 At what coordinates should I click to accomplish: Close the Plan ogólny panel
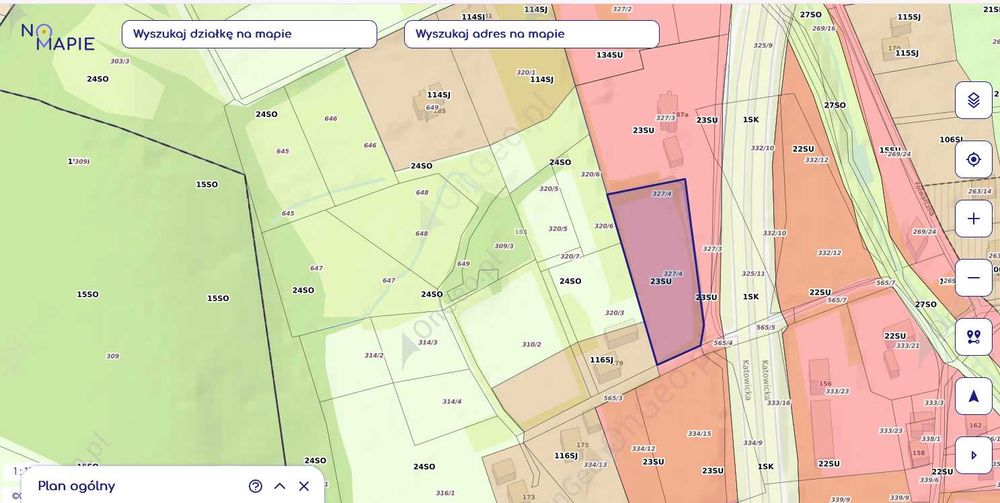[304, 486]
